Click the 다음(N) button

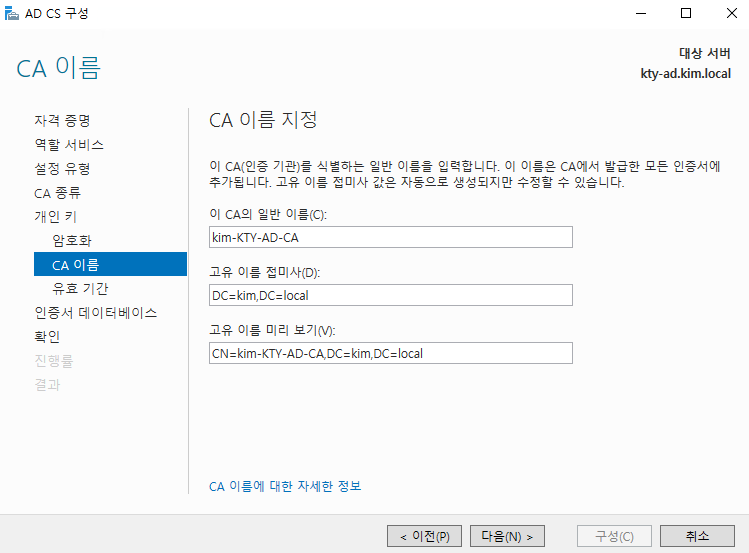click(507, 536)
